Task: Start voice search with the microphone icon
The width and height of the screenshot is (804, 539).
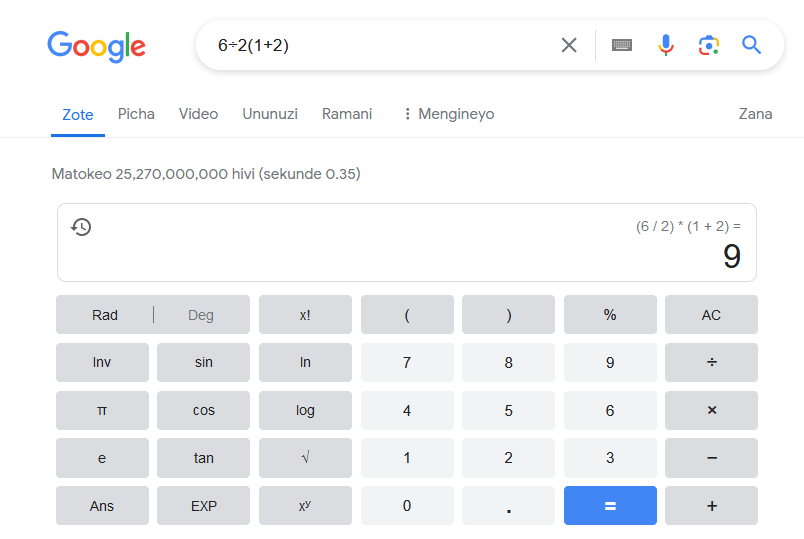Action: point(666,45)
